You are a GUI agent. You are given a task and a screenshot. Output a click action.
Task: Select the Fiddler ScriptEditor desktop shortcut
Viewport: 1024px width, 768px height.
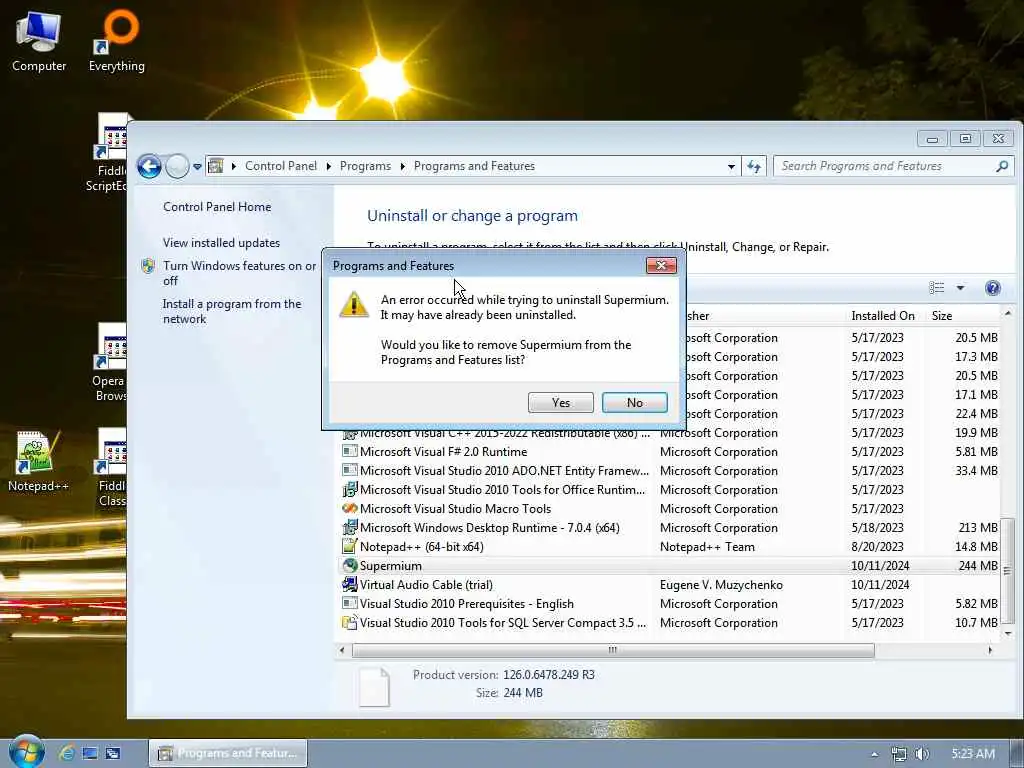pos(107,153)
